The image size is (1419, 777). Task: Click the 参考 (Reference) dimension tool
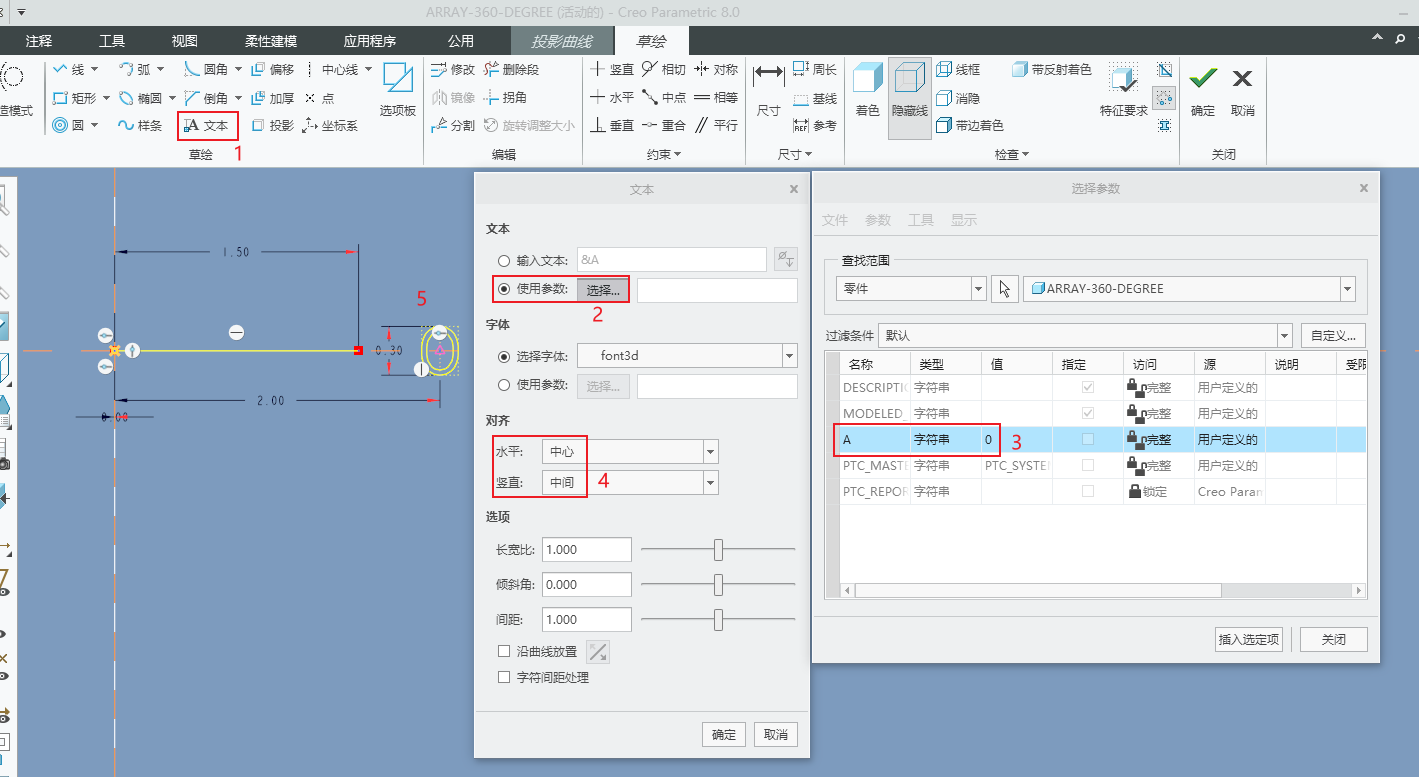814,126
